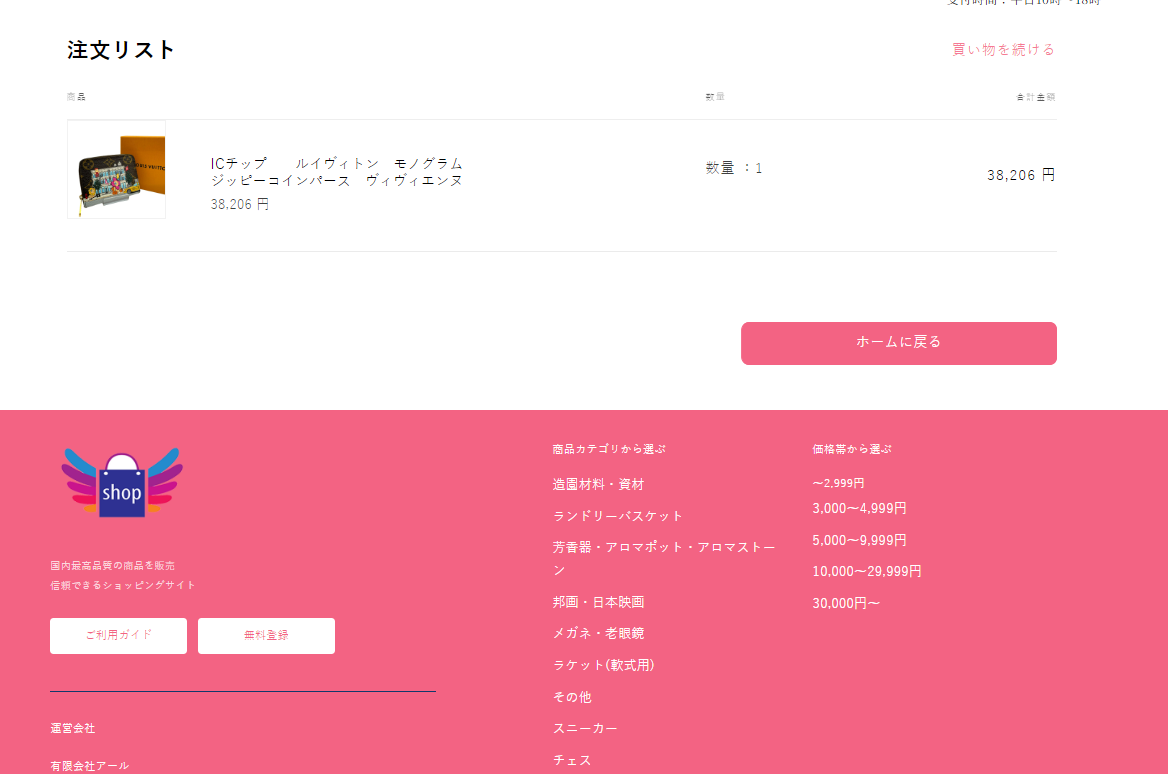Click the 合計金額 column header
1168x774 pixels.
click(x=1036, y=97)
